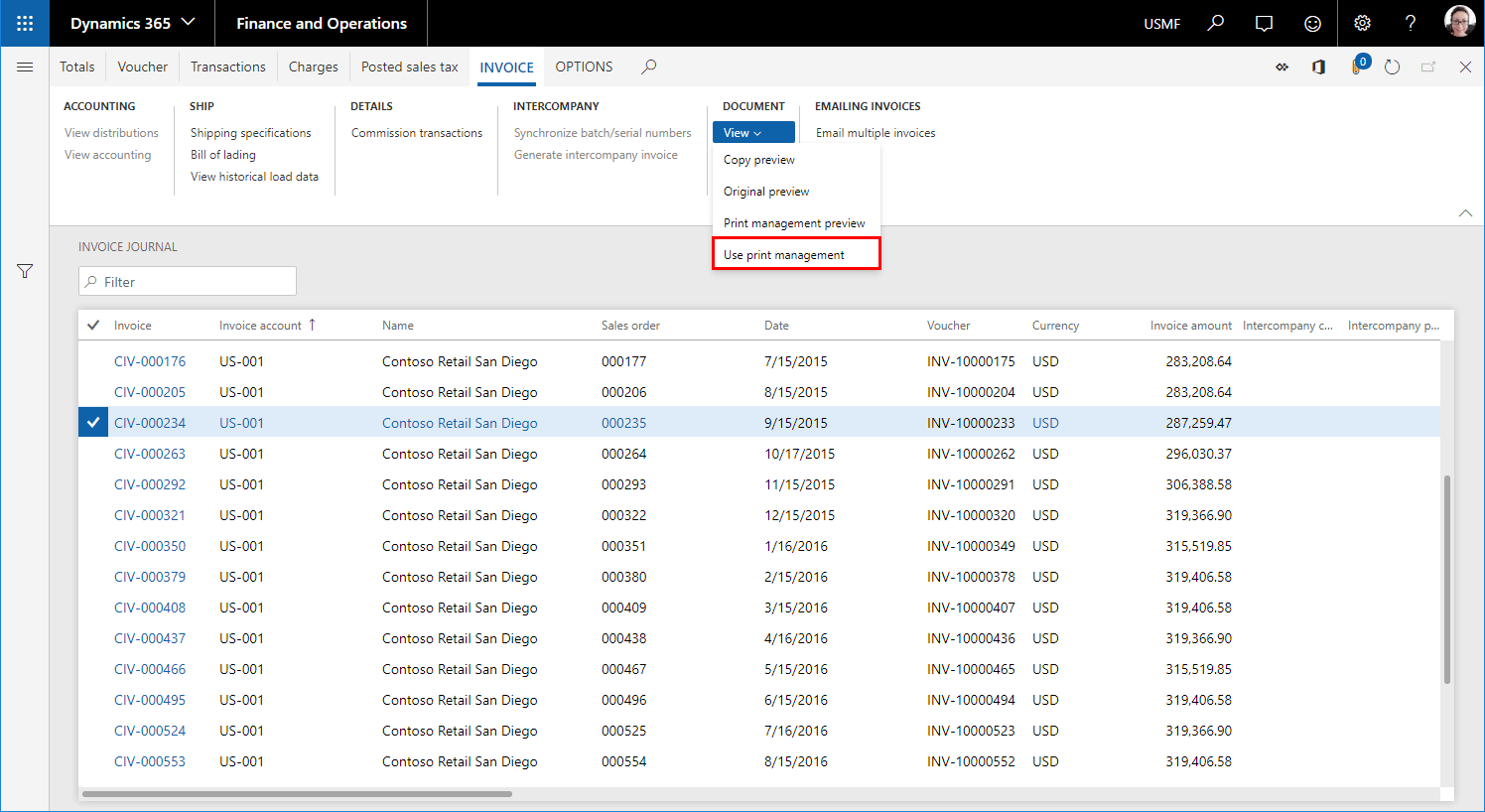This screenshot has height=812, width=1485.
Task: Click the USMF company selector
Action: (x=1162, y=23)
